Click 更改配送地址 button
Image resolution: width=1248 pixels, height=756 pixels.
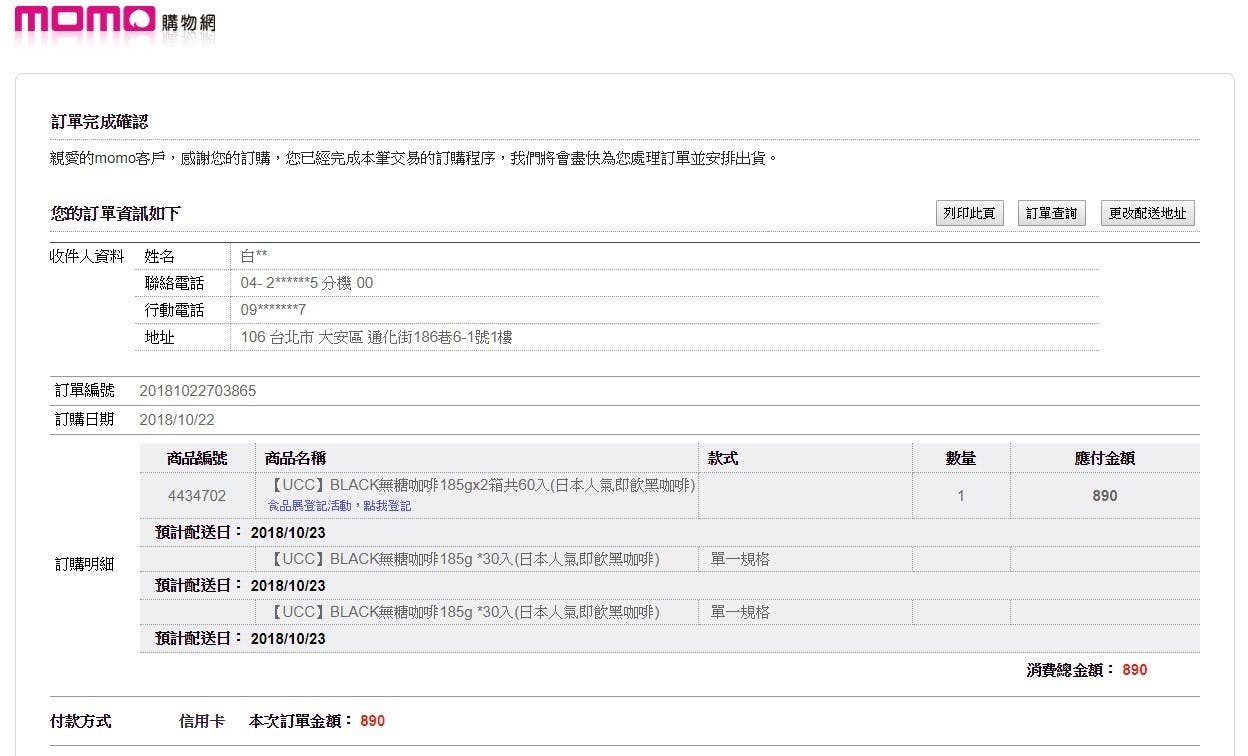[x=1147, y=213]
